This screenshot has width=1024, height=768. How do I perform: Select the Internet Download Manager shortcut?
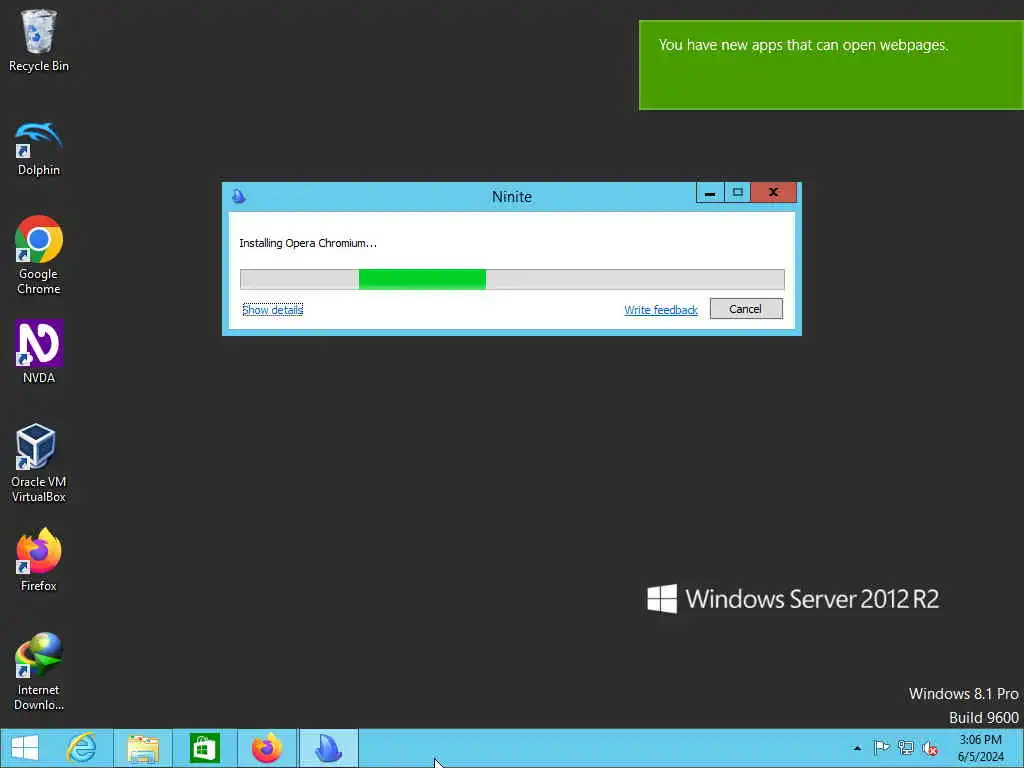39,671
